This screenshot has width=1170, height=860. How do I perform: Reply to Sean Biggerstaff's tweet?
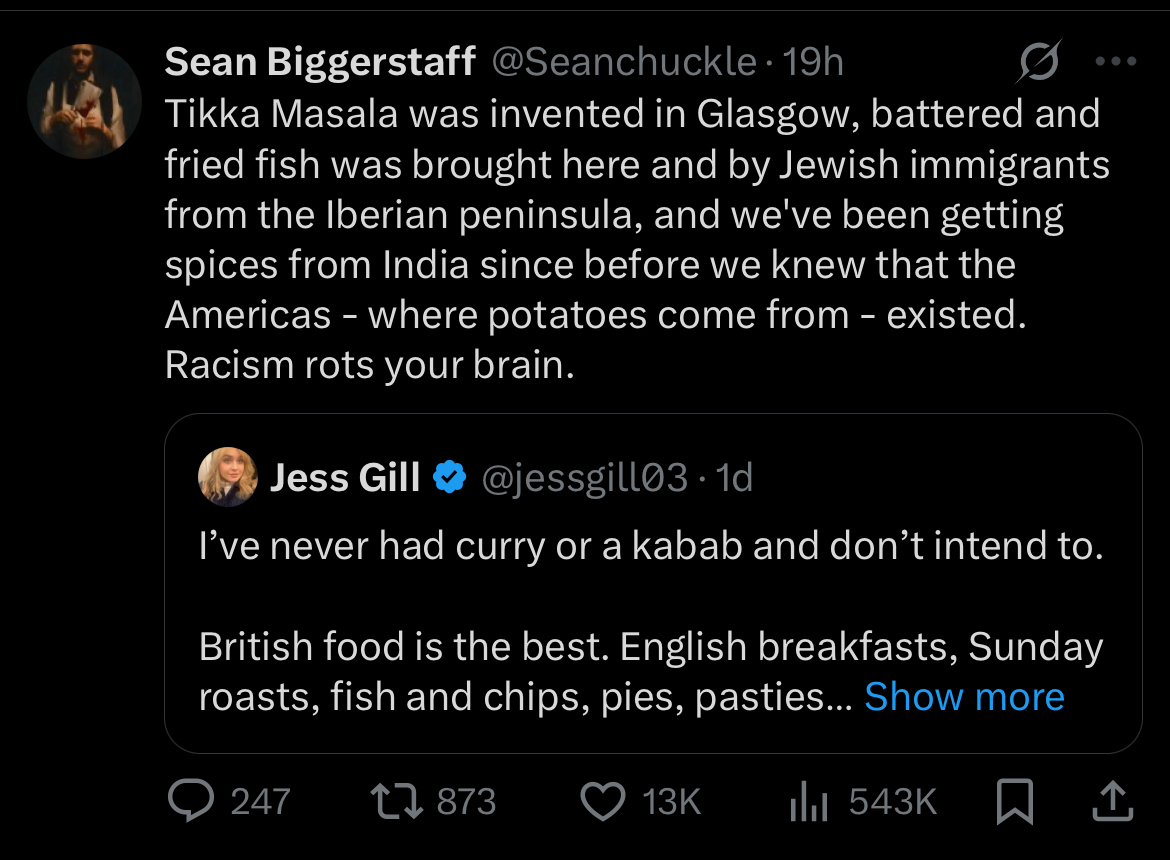[192, 801]
